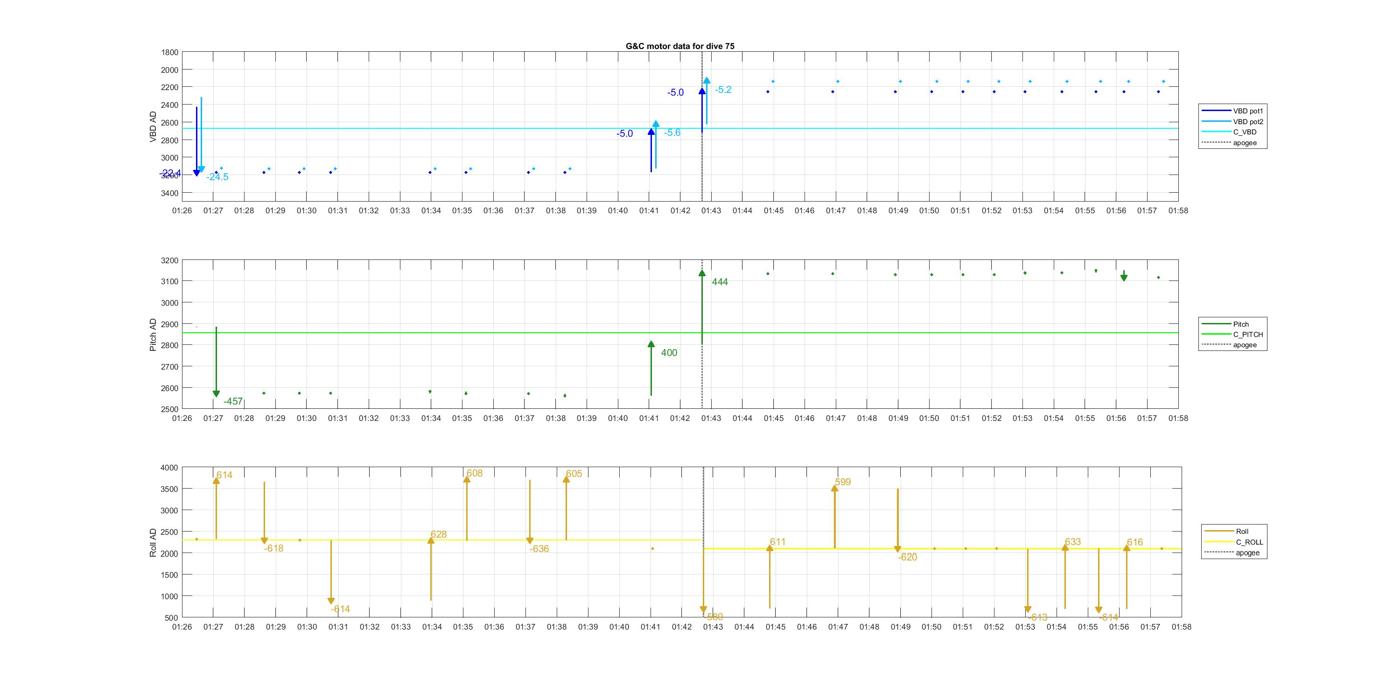Click the apogee entry in the VBD legend
The height and width of the screenshot is (693, 1400).
[x=1230, y=142]
